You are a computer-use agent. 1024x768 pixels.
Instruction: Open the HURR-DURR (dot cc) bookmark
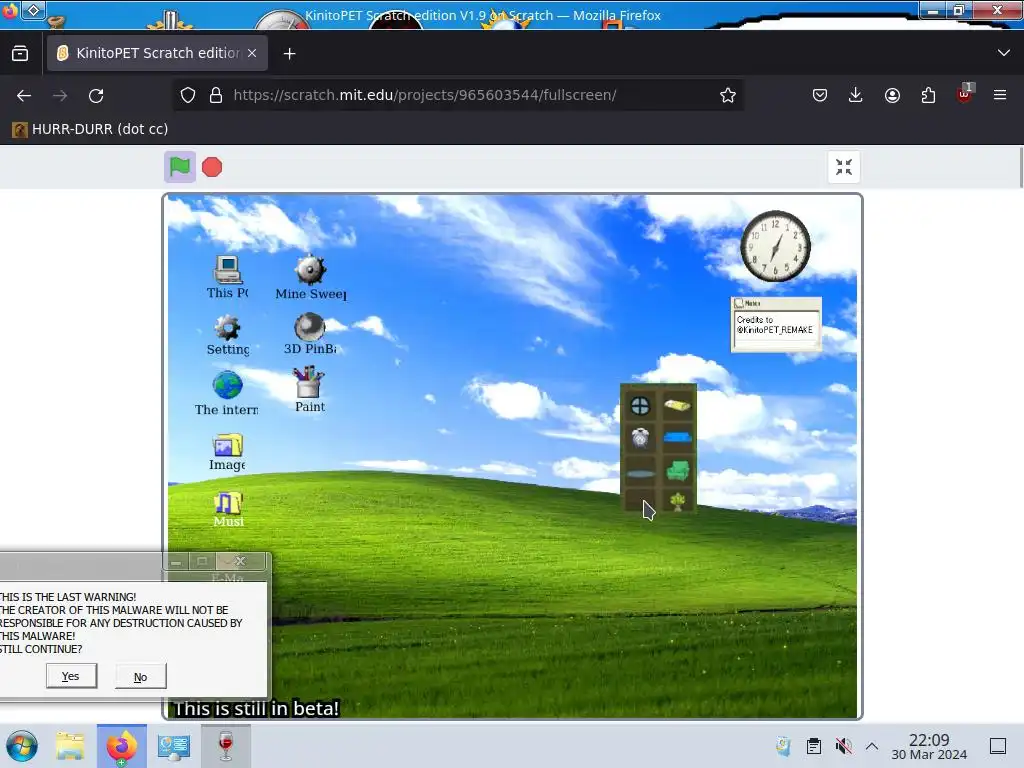[x=90, y=129]
